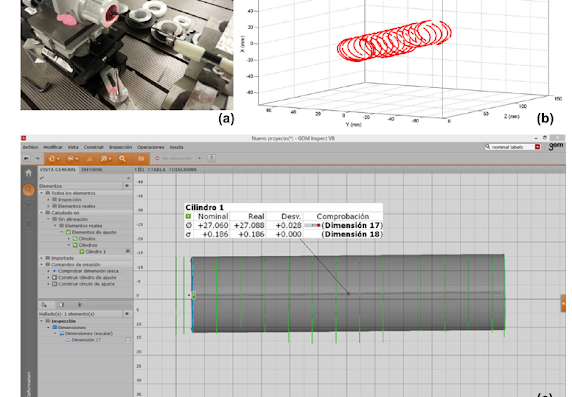Screen dimensions: 572x397
Task: Switch to the INFORME tab
Action: point(92,170)
